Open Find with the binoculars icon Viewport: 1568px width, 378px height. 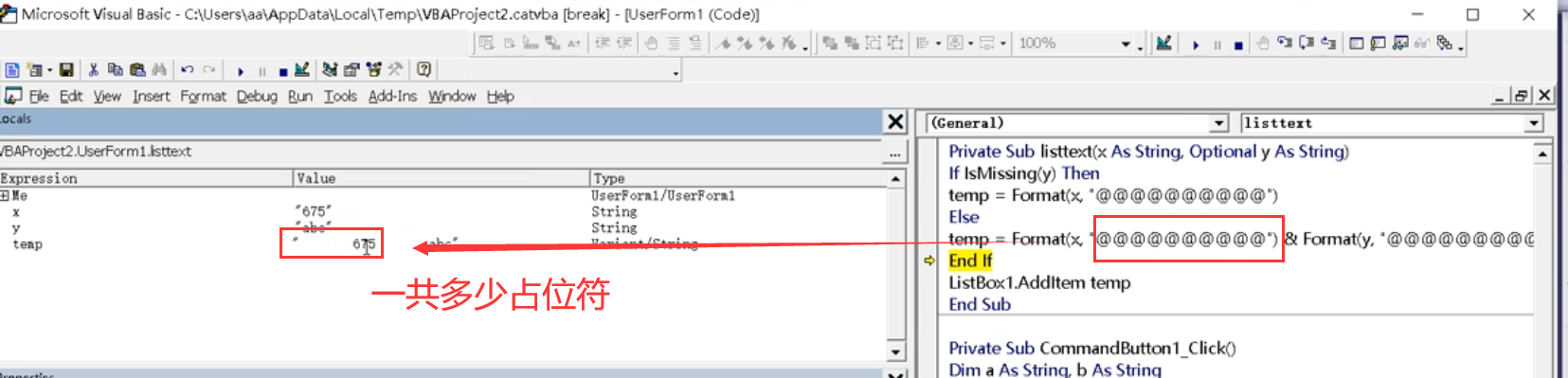[159, 70]
